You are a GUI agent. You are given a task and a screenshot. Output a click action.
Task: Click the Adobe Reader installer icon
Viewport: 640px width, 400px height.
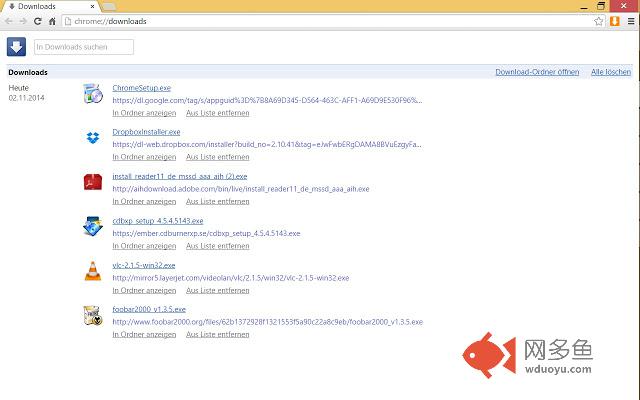pos(93,182)
